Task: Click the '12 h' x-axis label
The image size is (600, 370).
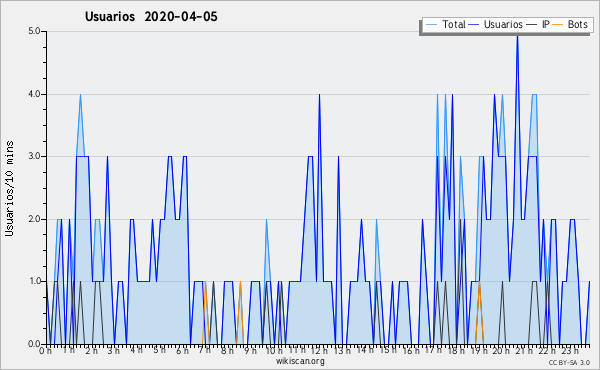Action: click(x=319, y=351)
